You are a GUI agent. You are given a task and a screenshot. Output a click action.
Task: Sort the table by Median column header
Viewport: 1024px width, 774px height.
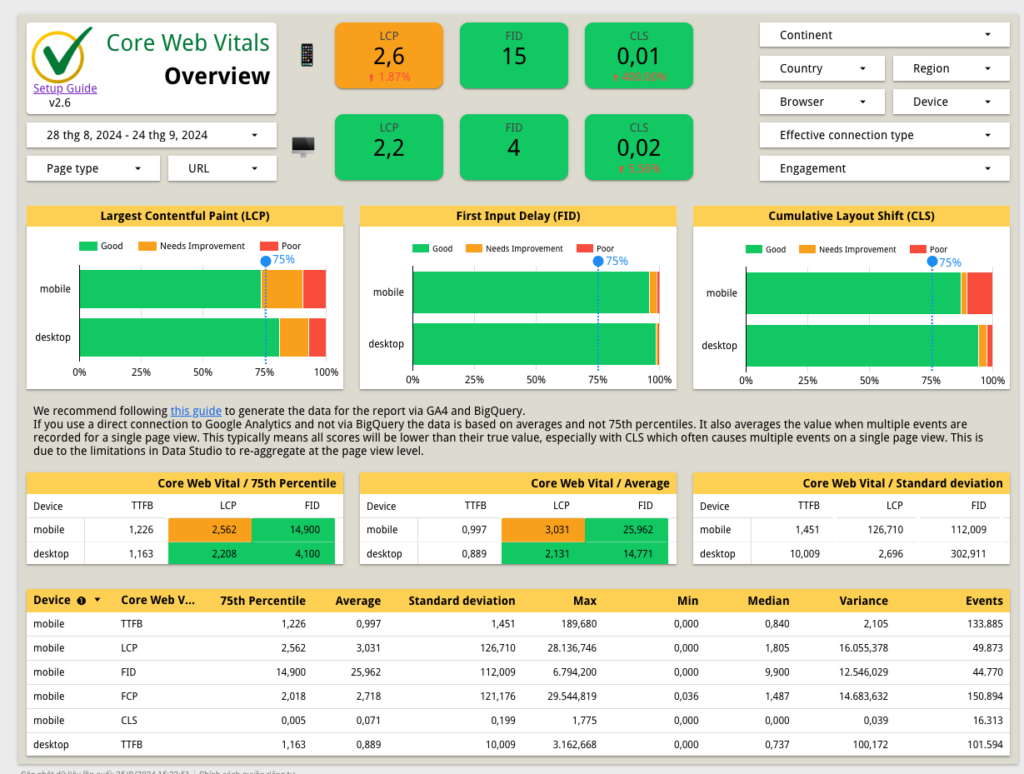click(769, 601)
